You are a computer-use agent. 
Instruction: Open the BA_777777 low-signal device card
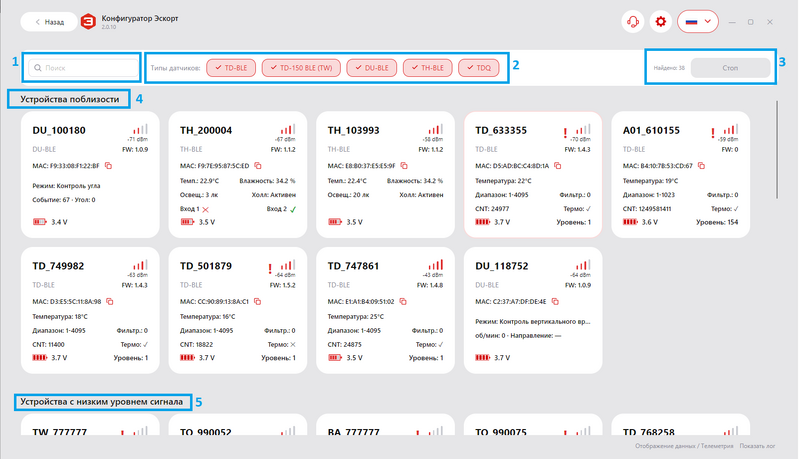coord(385,425)
